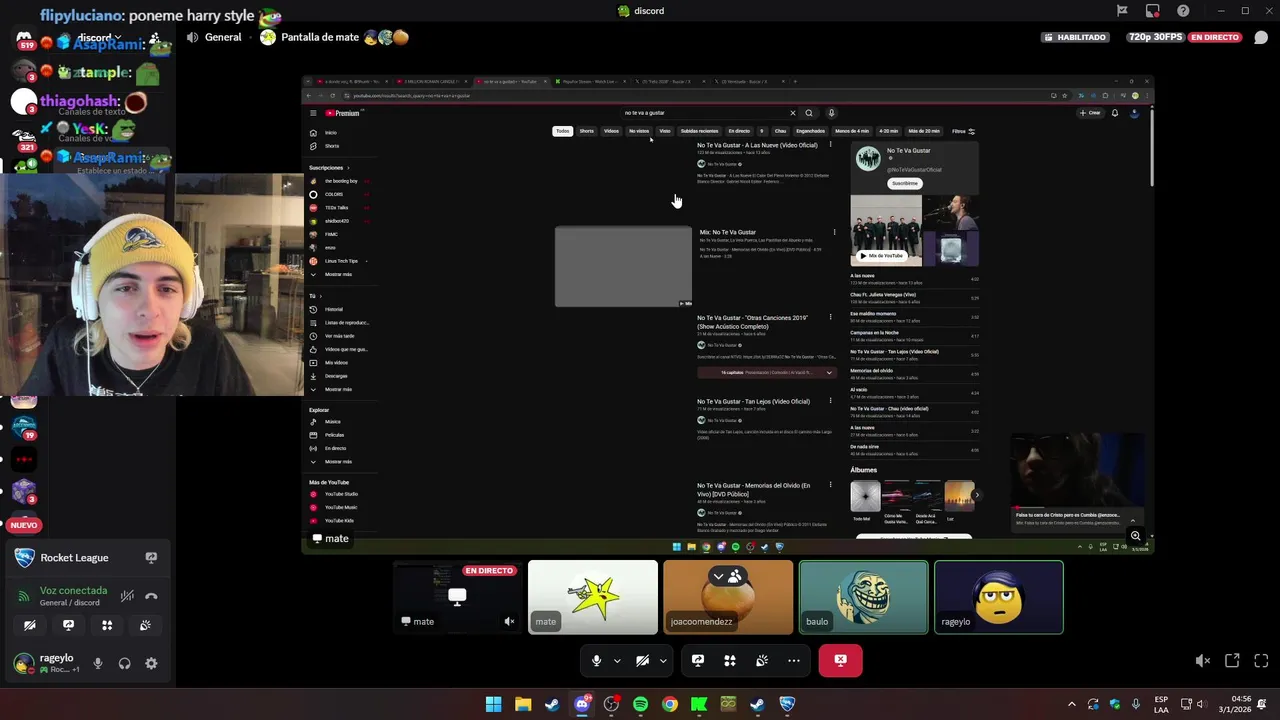Select rageylo participant tile
The height and width of the screenshot is (720, 1280).
tap(999, 597)
